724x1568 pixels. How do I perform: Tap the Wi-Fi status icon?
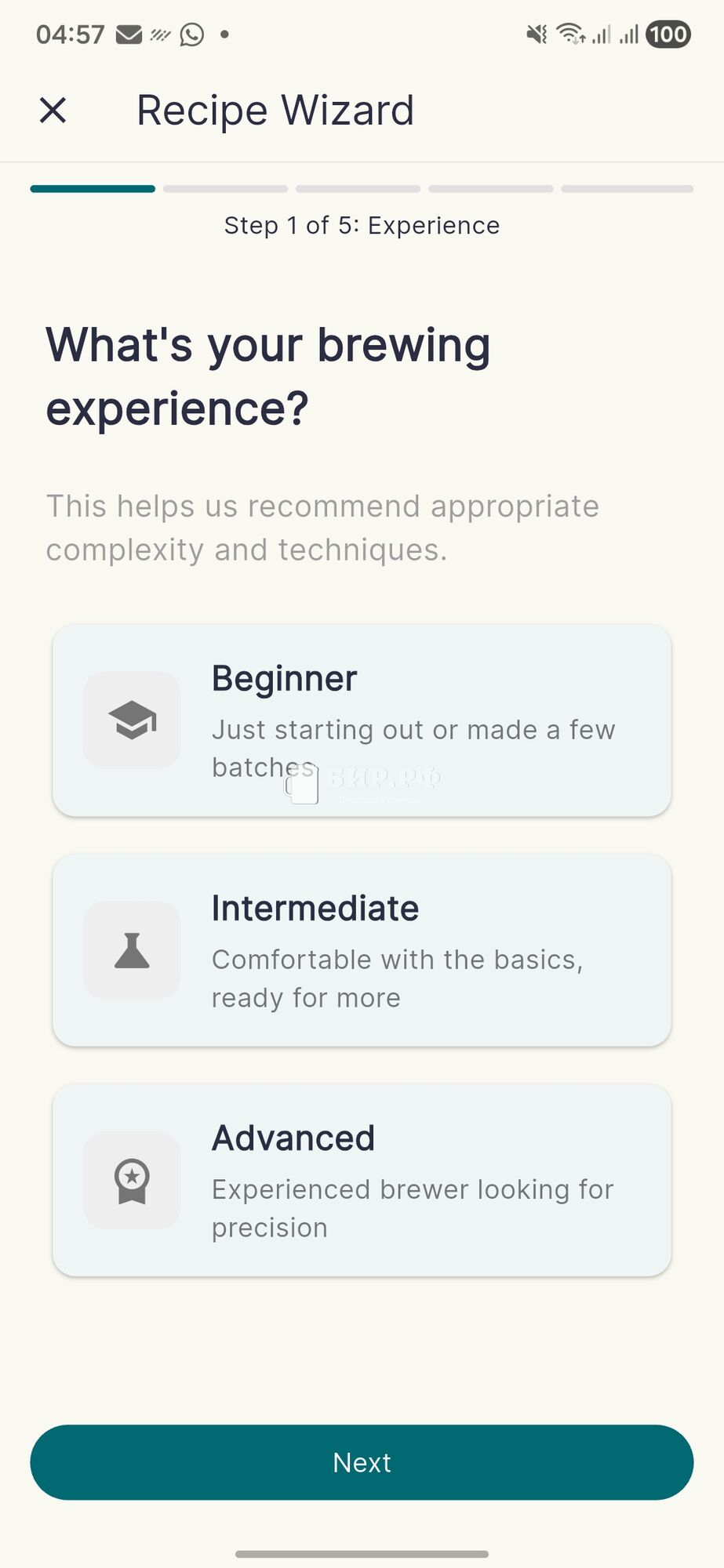[570, 34]
